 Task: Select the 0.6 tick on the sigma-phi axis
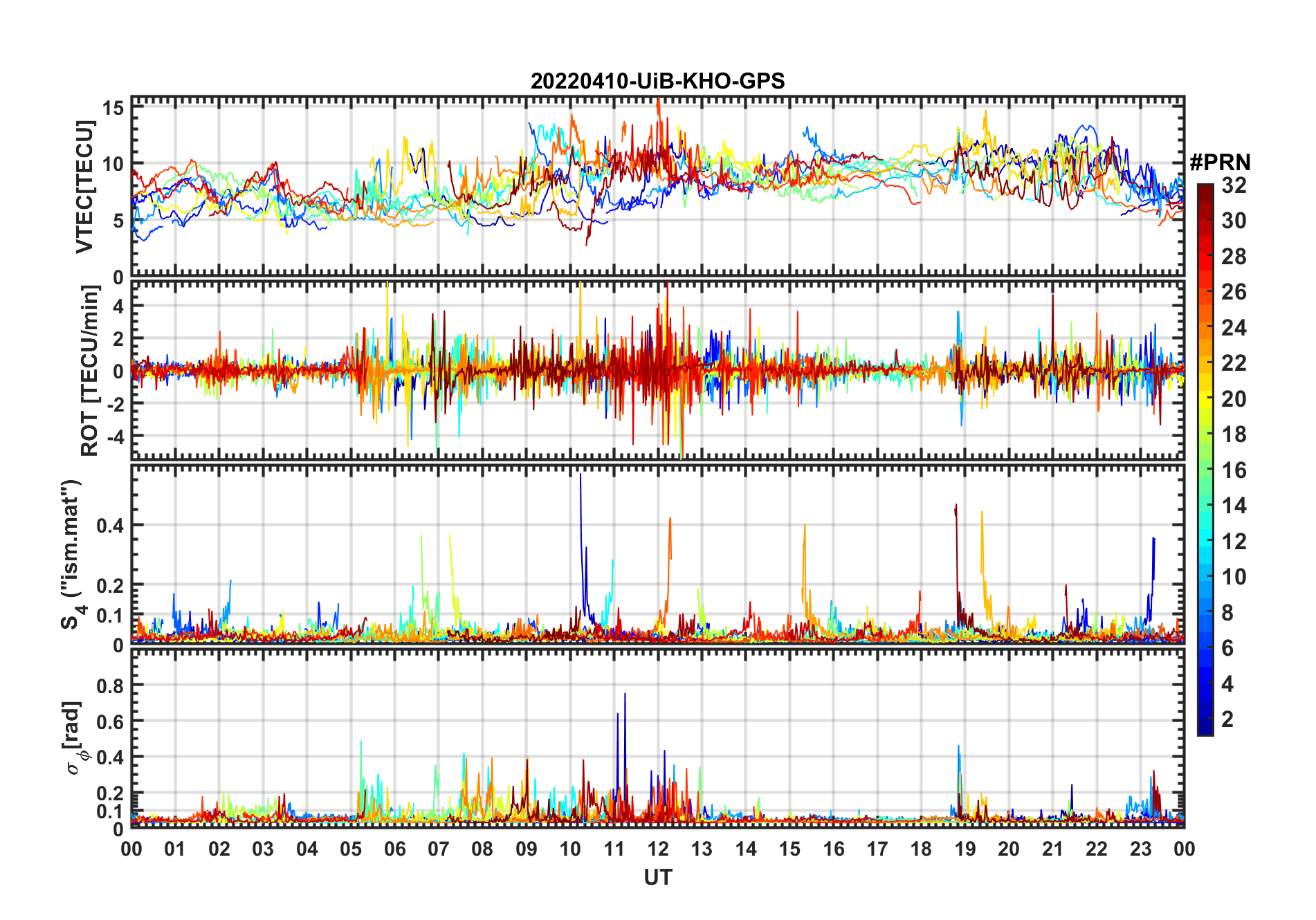(x=111, y=721)
